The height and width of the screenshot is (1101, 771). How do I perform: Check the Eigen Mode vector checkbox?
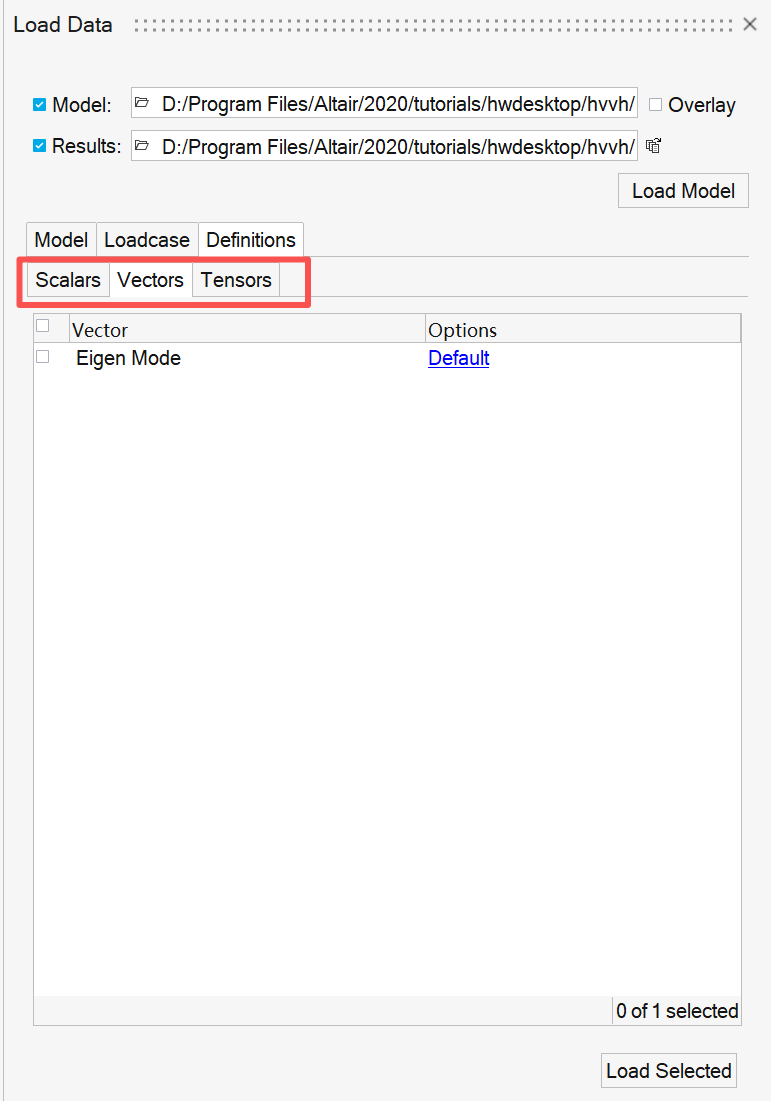tap(43, 357)
